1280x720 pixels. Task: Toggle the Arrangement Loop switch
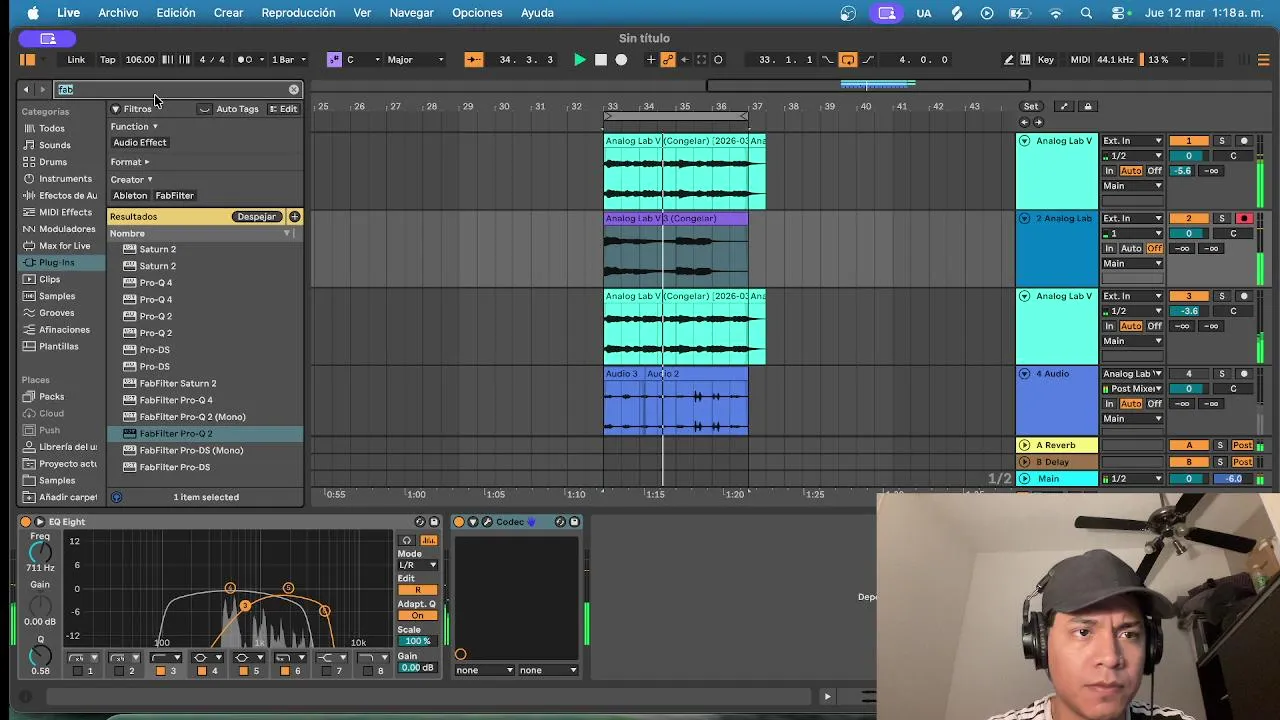[x=848, y=60]
